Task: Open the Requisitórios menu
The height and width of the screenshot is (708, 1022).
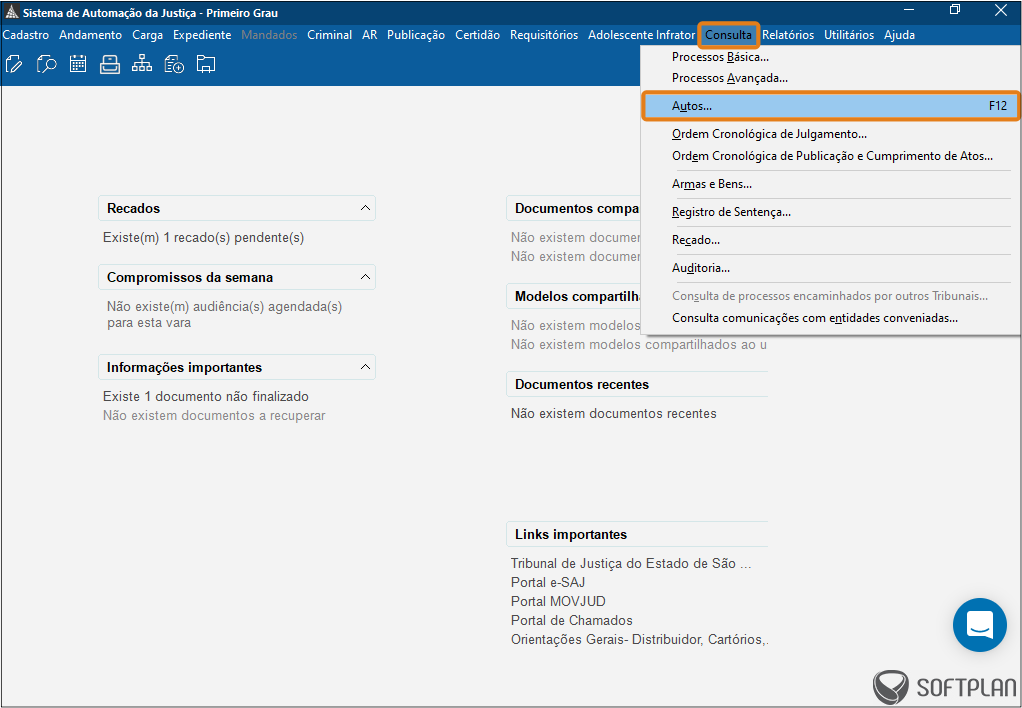Action: [x=544, y=35]
